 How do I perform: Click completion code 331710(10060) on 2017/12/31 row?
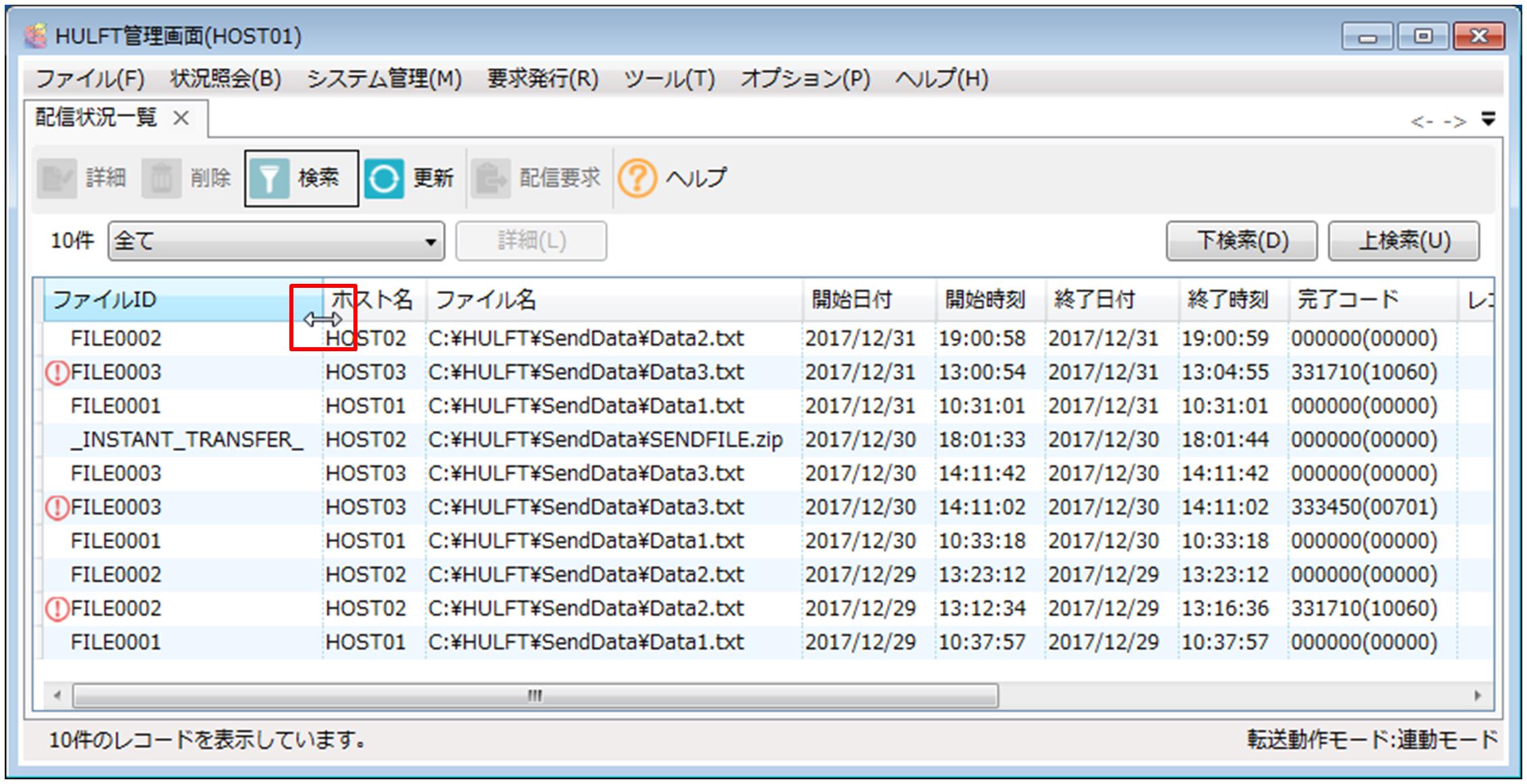1364,373
